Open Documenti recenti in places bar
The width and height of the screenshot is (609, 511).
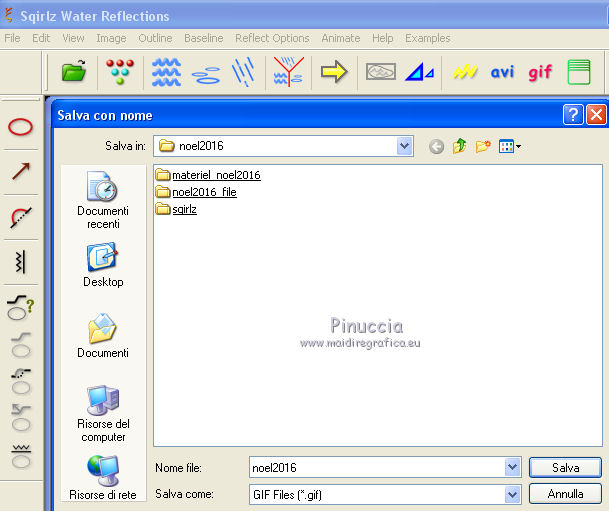point(103,200)
